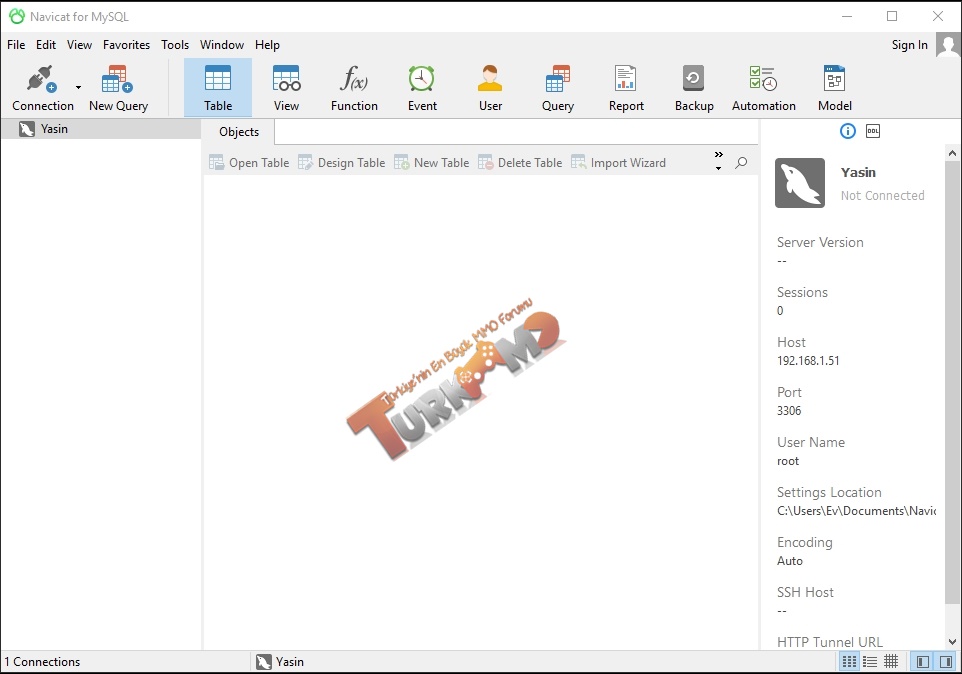962x674 pixels.
Task: Click '1 Connections' status text
Action: [42, 662]
